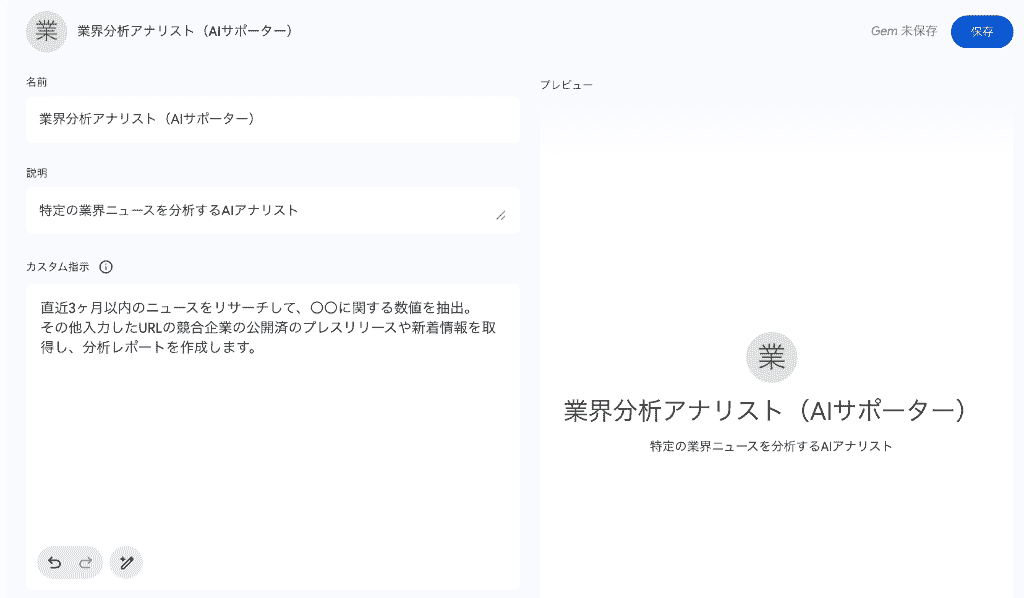The image size is (1024, 598).
Task: Click the description field resize handle
Action: pos(501,215)
